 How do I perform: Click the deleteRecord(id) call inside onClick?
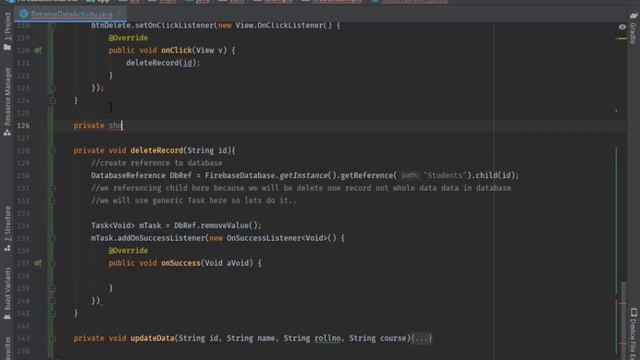(162, 63)
